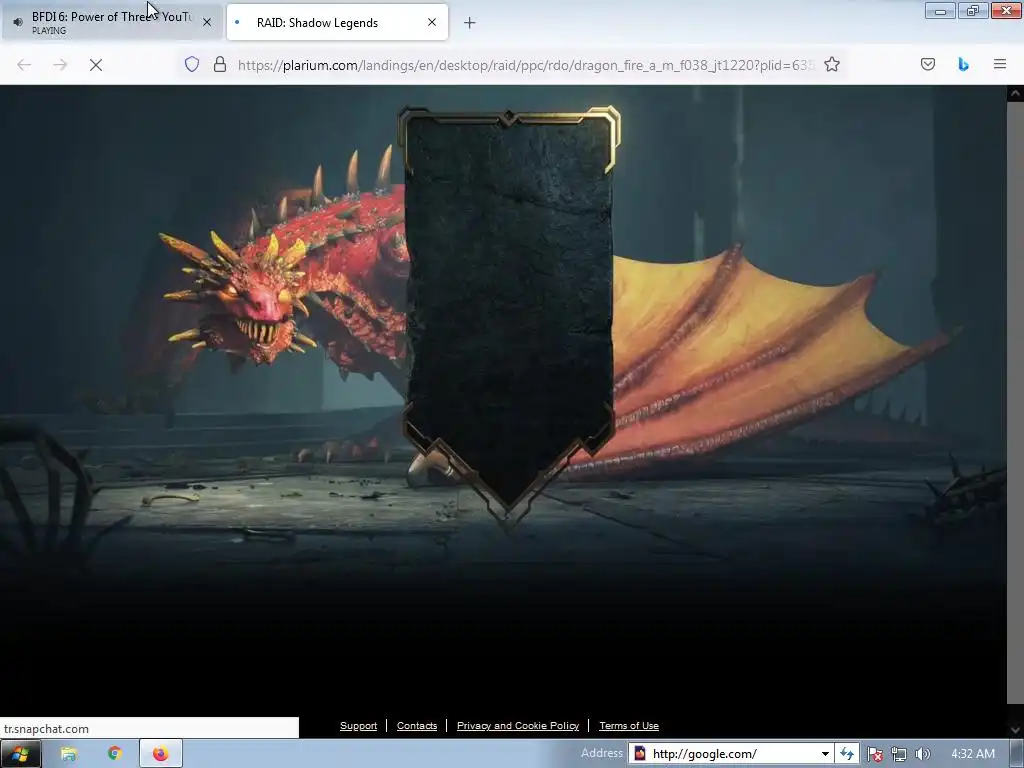Viewport: 1024px width, 768px height.
Task: Click the taskbar Address field google.com
Action: click(731, 754)
